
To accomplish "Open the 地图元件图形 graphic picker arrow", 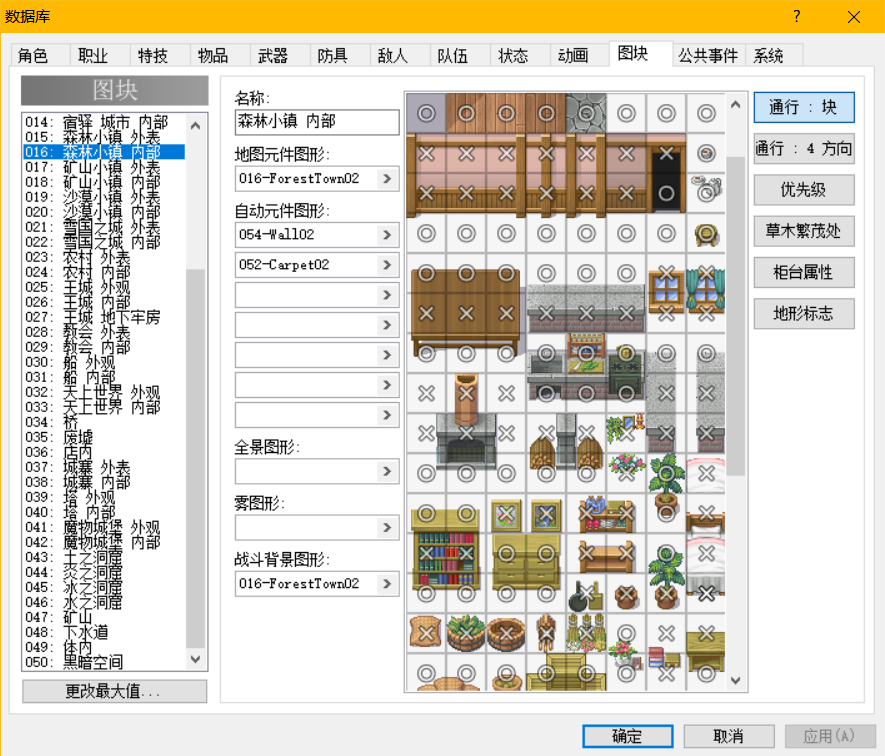I will pos(387,178).
